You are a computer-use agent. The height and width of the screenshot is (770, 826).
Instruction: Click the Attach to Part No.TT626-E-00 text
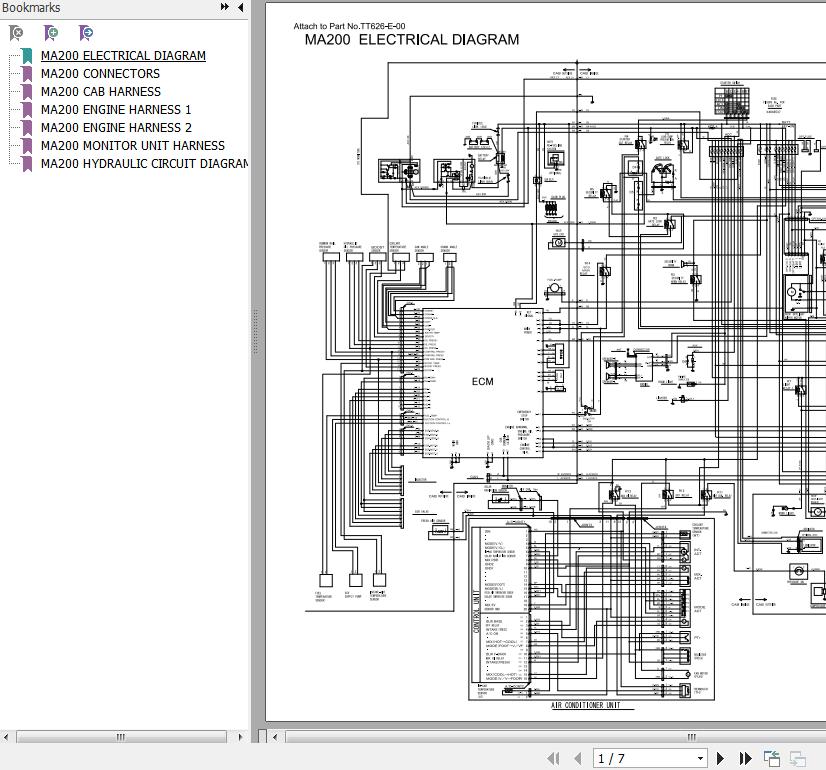tap(349, 26)
